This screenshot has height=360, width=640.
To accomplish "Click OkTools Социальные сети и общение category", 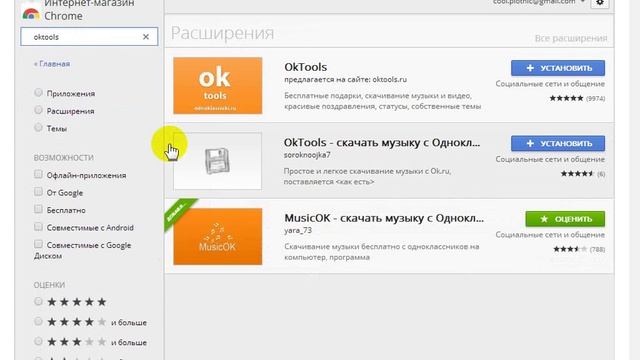I will click(x=550, y=84).
